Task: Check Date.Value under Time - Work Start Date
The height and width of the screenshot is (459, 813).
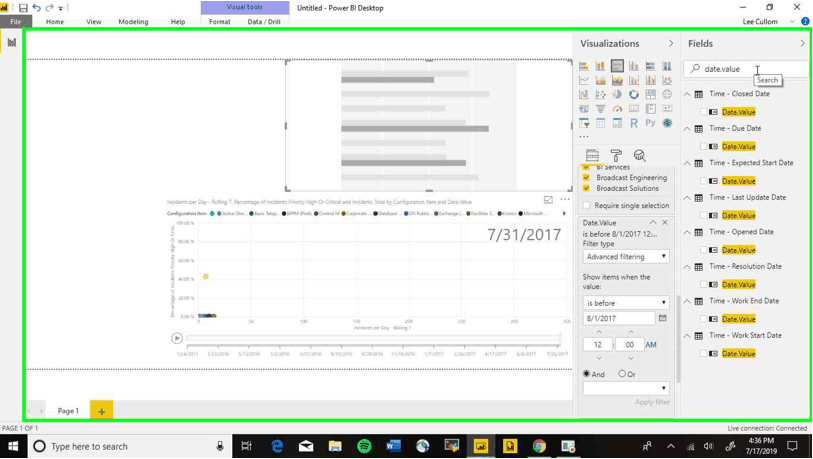Action: [x=703, y=354]
